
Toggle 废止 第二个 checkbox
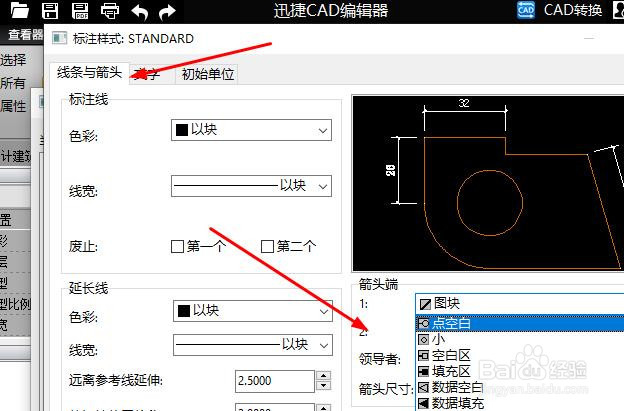[x=267, y=247]
